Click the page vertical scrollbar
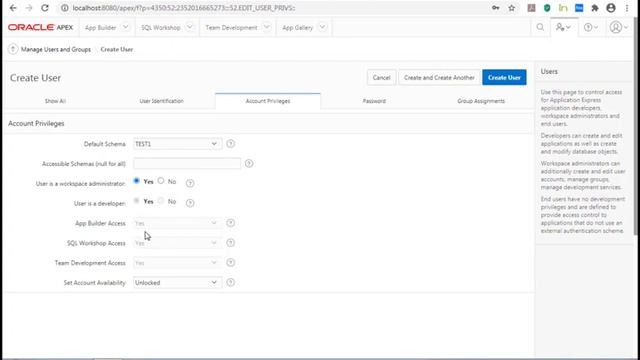The width and height of the screenshot is (640, 360). (636, 127)
